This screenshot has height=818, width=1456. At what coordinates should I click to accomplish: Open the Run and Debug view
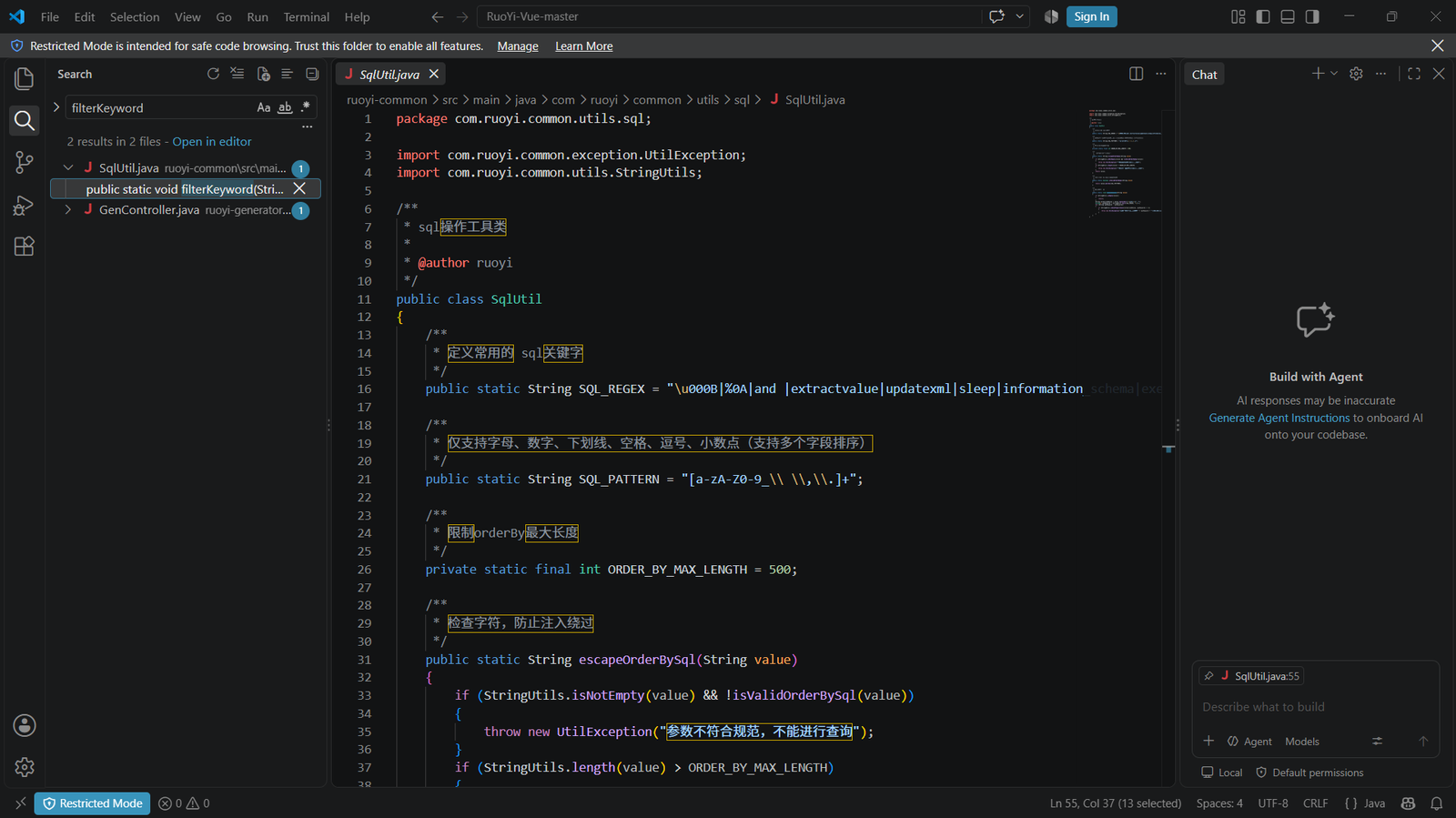pyautogui.click(x=25, y=205)
